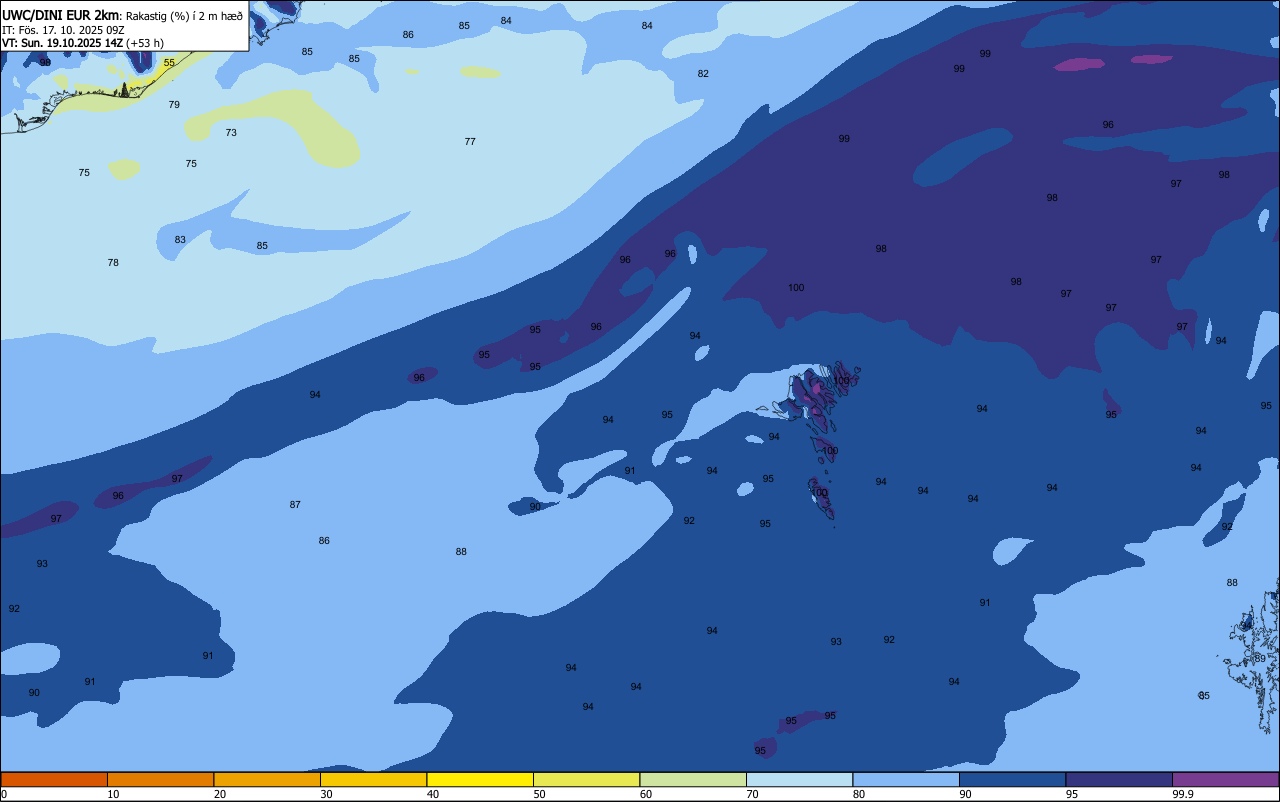Click the 70–80 pale blue legend swatch
Viewport: 1280px width, 802px height.
click(799, 780)
